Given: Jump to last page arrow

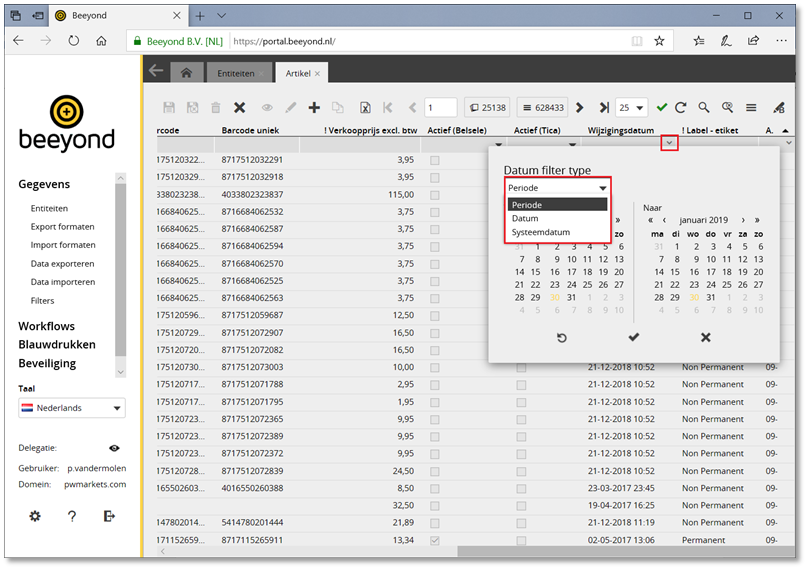Looking at the screenshot, I should click(x=604, y=108).
